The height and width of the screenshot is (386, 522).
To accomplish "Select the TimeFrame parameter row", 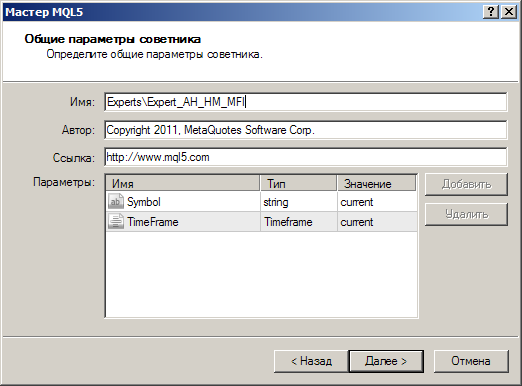I will (x=261, y=222).
